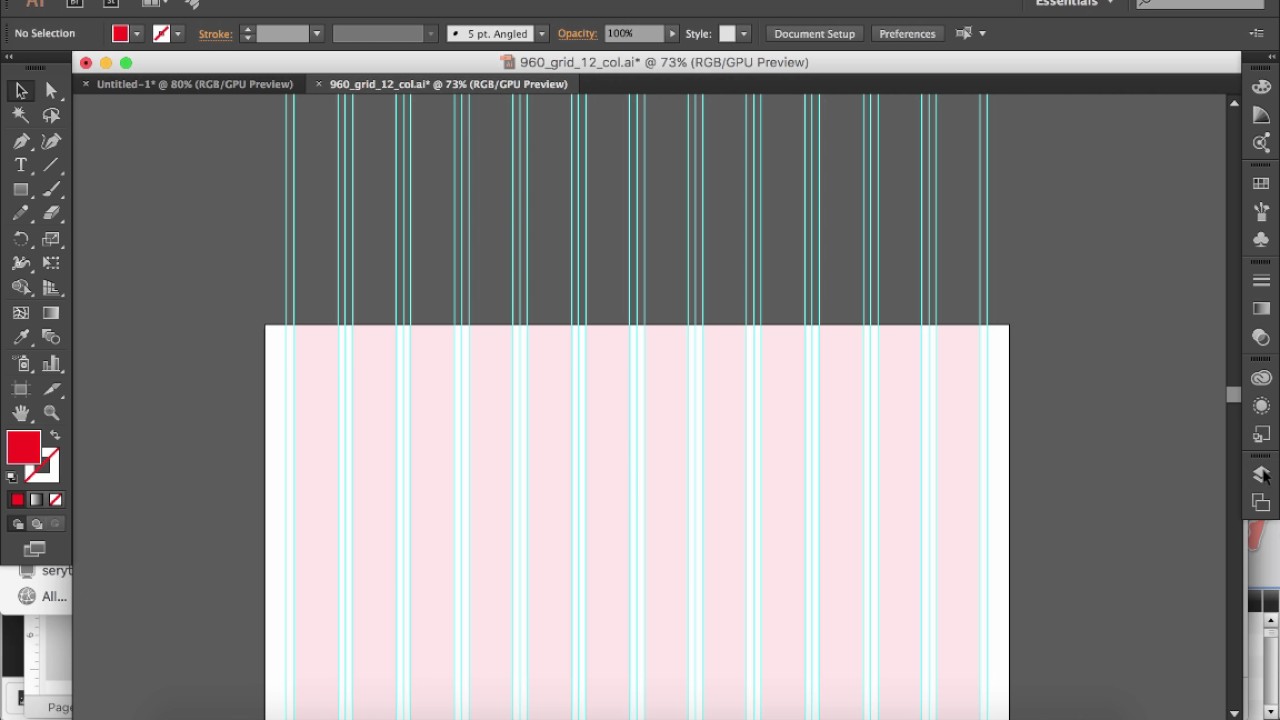Viewport: 1280px width, 720px height.
Task: Select the Lasso tool
Action: point(51,116)
